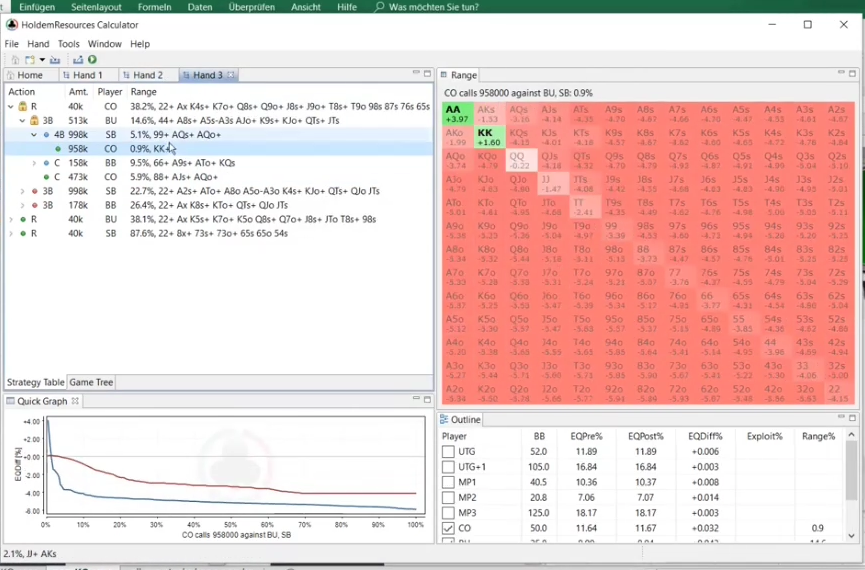Click the blue dot on the 4B 998k SB row
The width and height of the screenshot is (865, 570).
(46, 135)
